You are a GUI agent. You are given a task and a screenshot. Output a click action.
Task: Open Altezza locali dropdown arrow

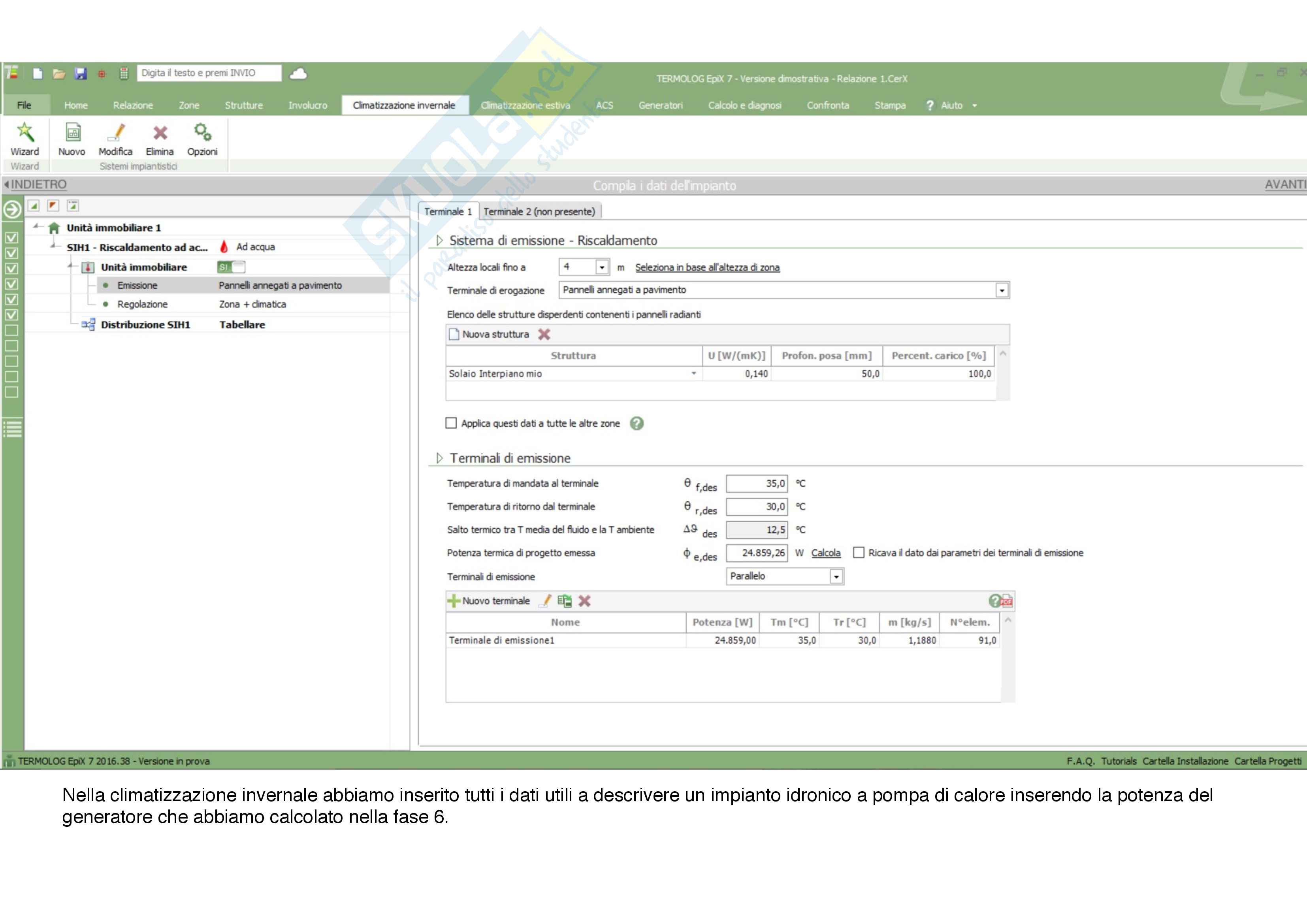point(602,267)
